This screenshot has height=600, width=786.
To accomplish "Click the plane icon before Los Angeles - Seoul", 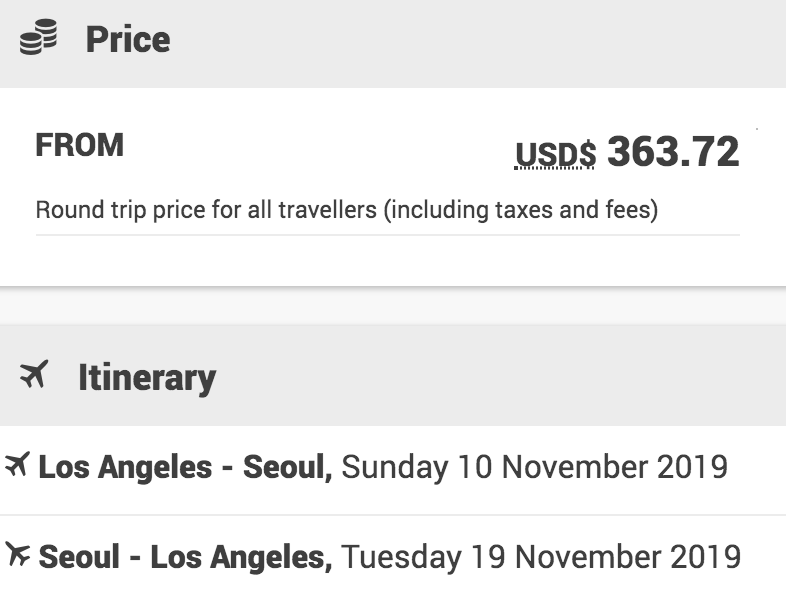I will tap(17, 466).
